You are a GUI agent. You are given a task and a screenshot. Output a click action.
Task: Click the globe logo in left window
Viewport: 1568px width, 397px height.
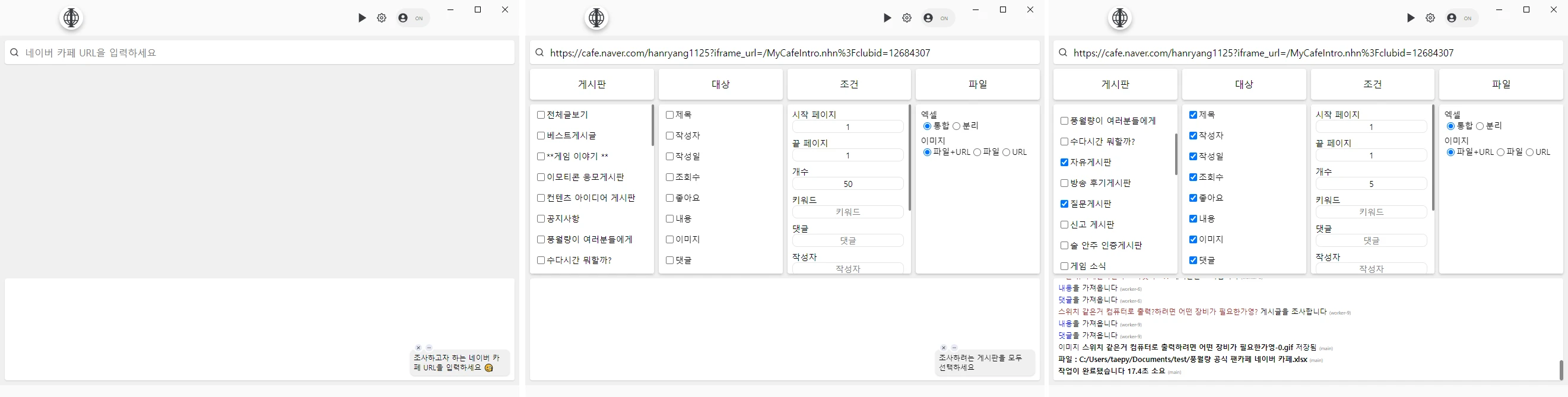click(x=71, y=18)
